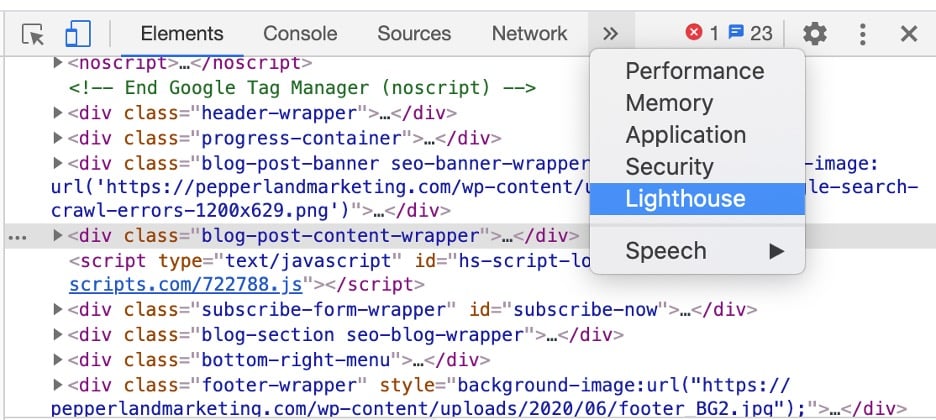Expand the noscript node
Viewport: 936px width, 420px height.
tap(58, 62)
